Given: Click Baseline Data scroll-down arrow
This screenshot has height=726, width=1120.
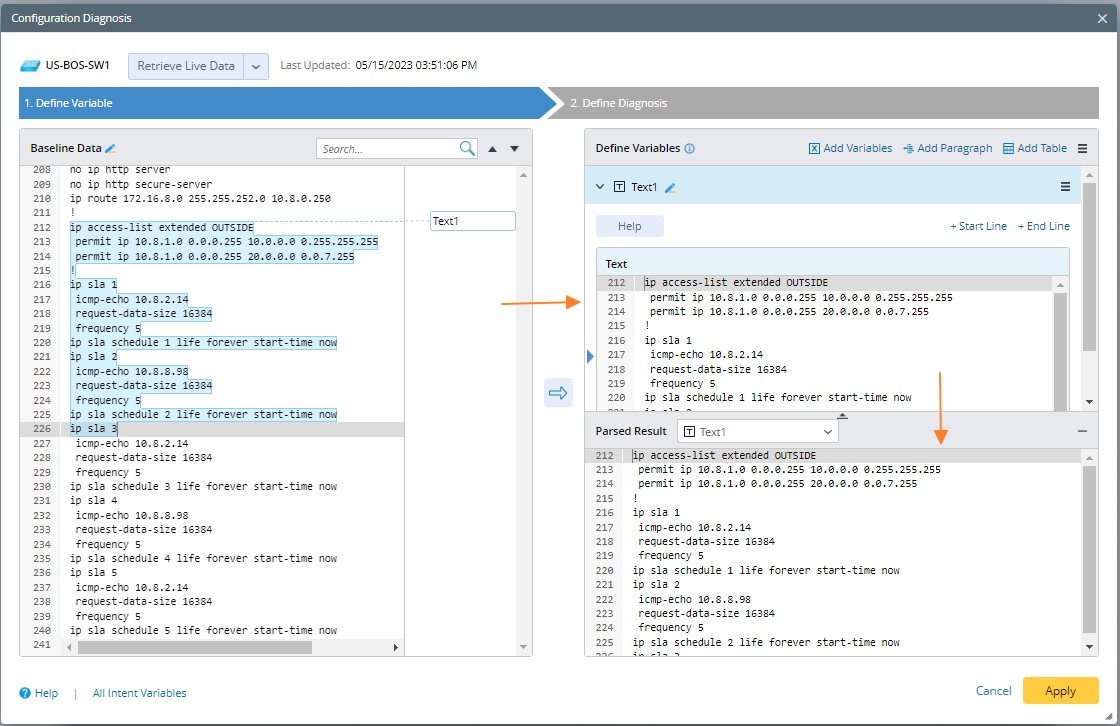Looking at the screenshot, I should 523,647.
